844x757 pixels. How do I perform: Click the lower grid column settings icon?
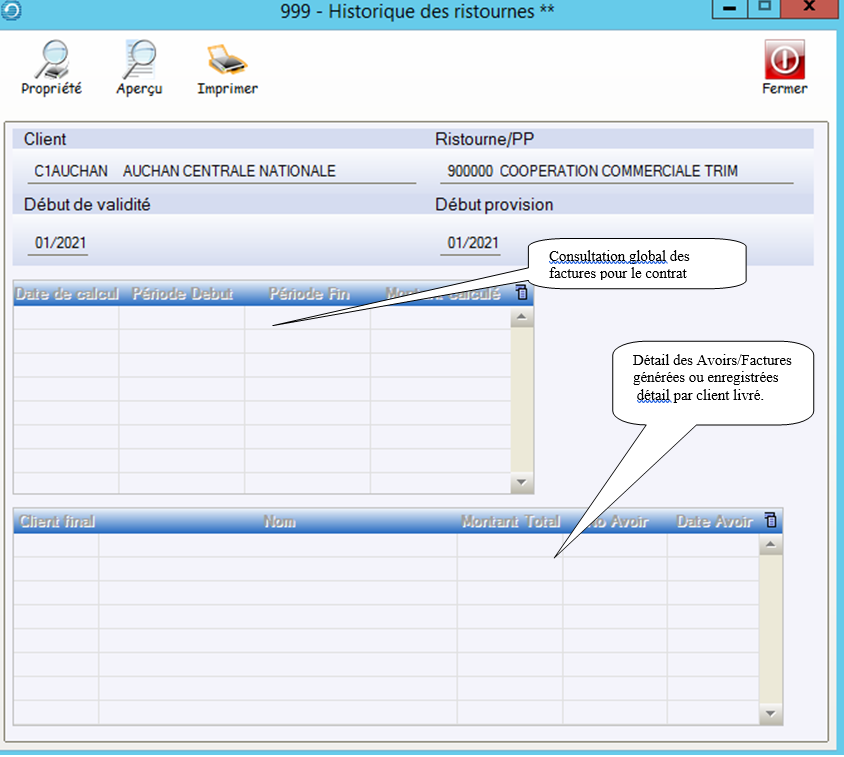pos(770,520)
